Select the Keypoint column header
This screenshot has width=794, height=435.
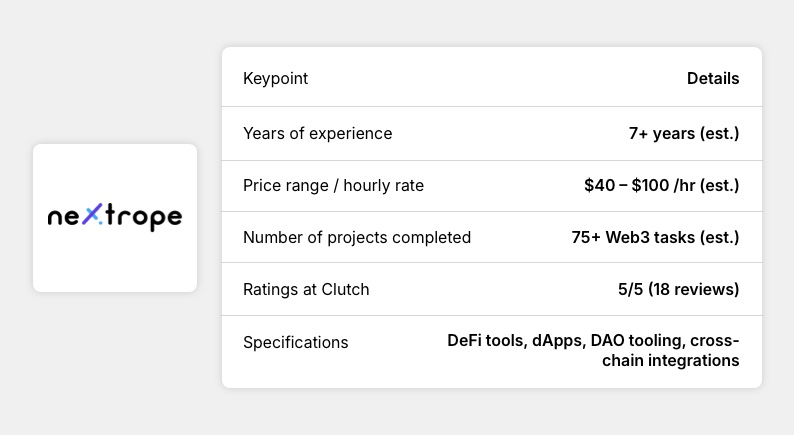[x=275, y=79]
